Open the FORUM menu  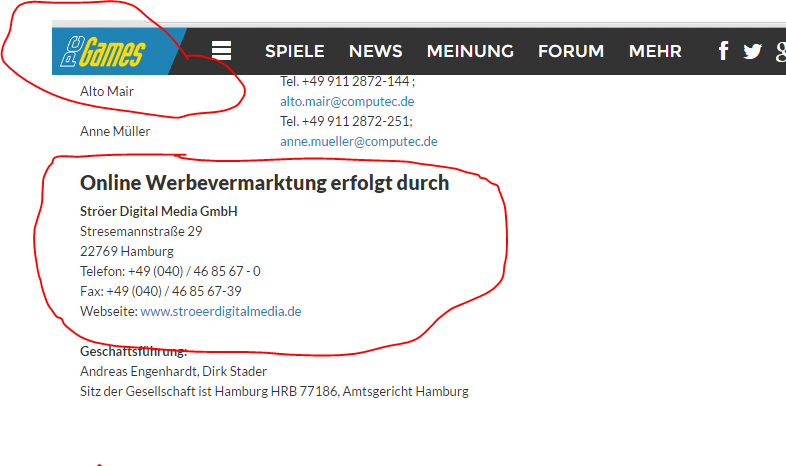[x=571, y=51]
